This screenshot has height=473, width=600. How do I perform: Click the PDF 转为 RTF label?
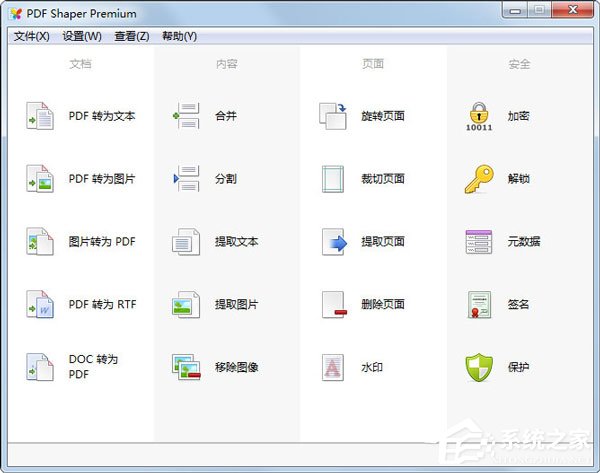point(102,304)
